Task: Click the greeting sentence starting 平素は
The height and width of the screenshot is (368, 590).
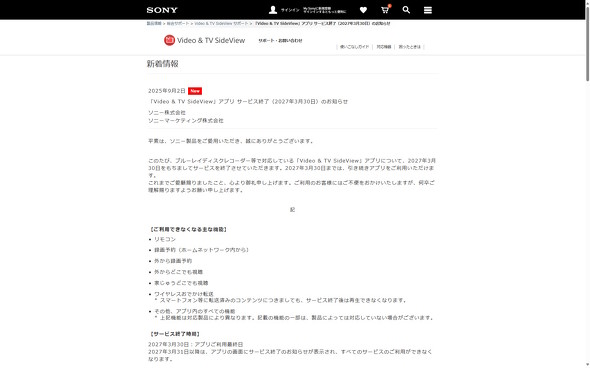Action: [x=231, y=141]
